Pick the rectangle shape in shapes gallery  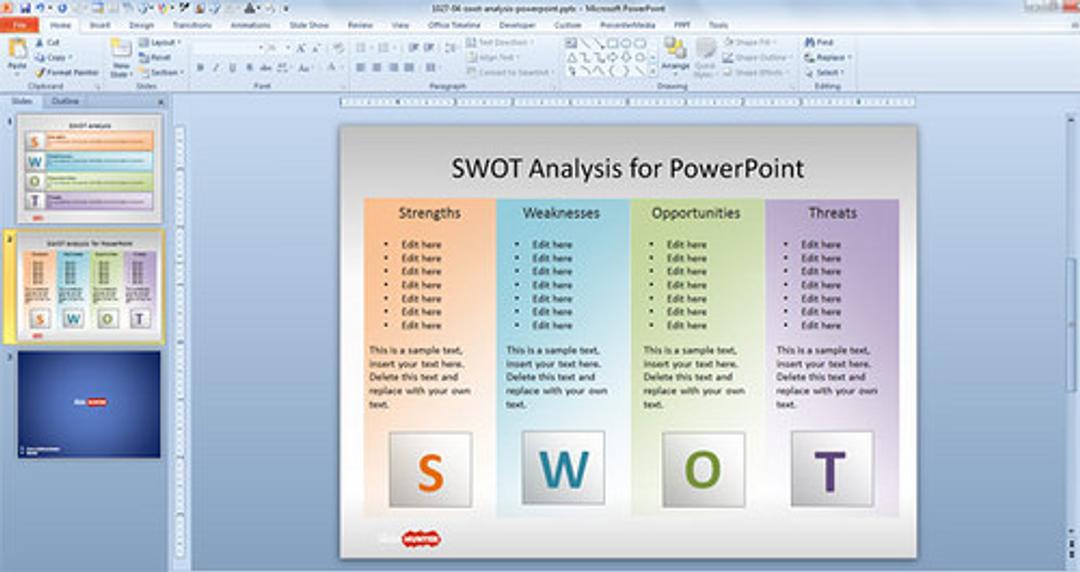pos(612,43)
